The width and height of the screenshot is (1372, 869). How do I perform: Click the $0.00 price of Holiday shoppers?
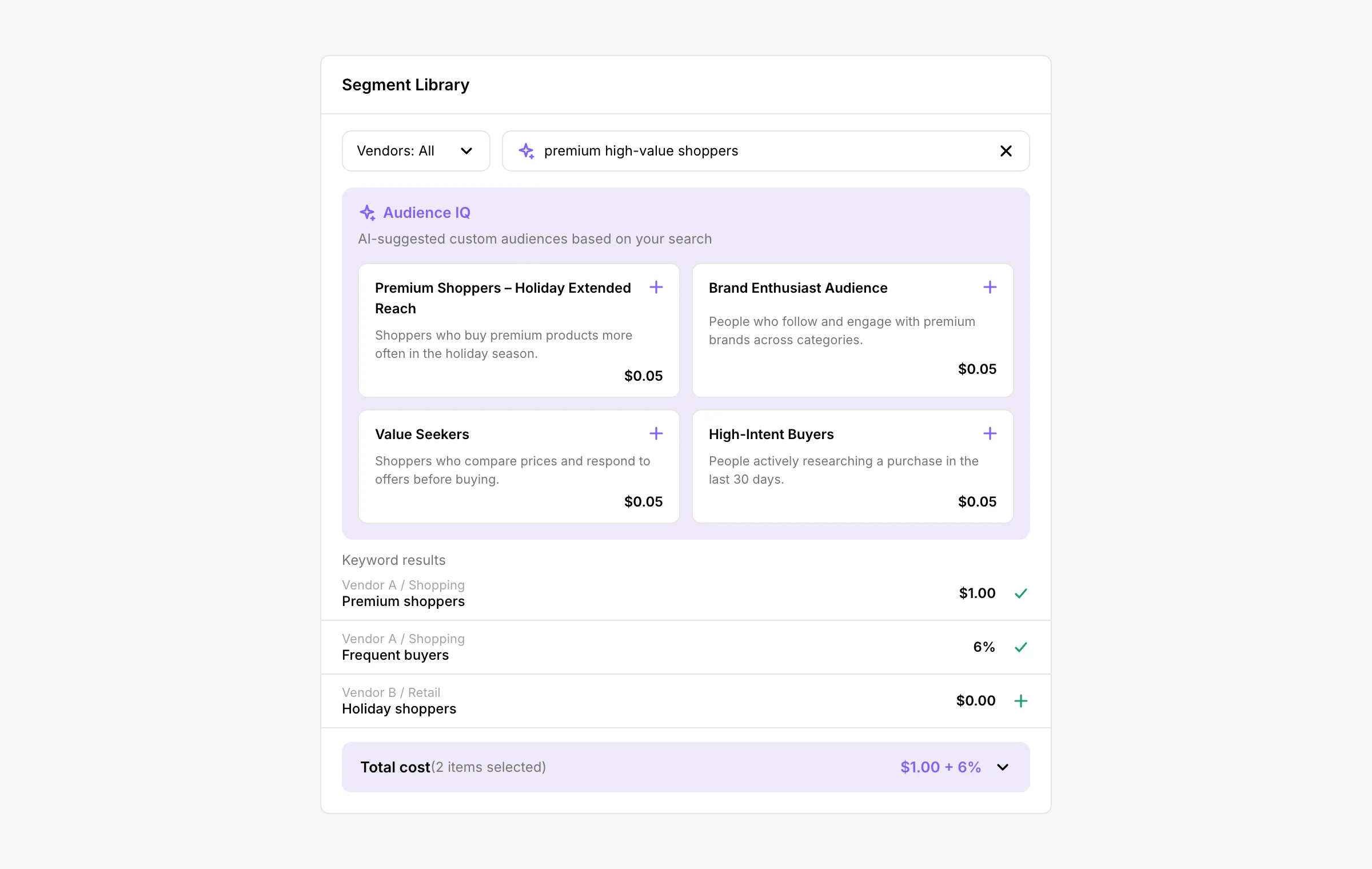pos(976,701)
